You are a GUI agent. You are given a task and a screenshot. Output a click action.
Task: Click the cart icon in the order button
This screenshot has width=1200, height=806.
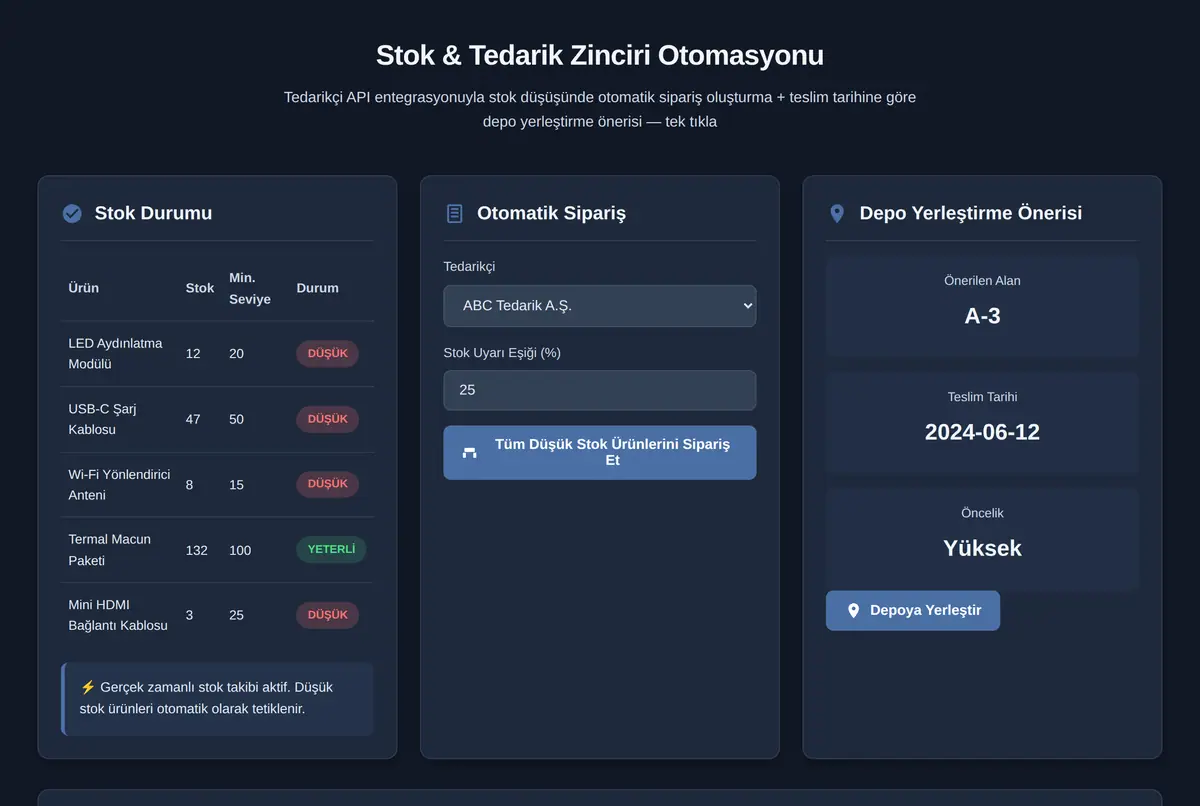[x=469, y=453]
